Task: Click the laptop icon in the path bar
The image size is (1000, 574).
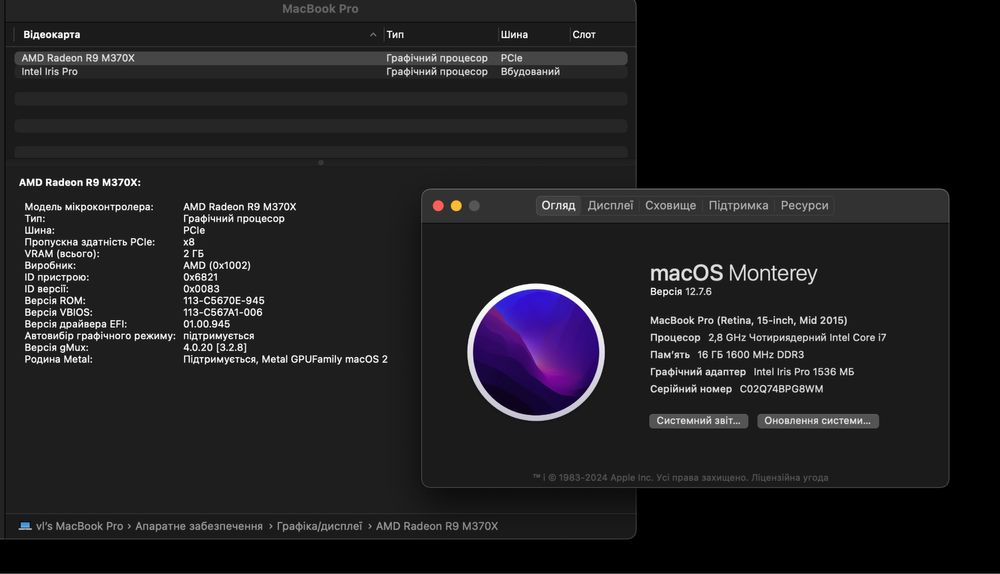Action: [x=25, y=526]
